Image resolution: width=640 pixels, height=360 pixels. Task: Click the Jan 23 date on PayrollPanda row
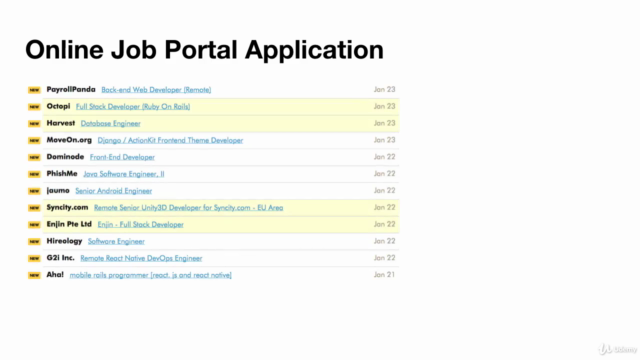coord(384,89)
